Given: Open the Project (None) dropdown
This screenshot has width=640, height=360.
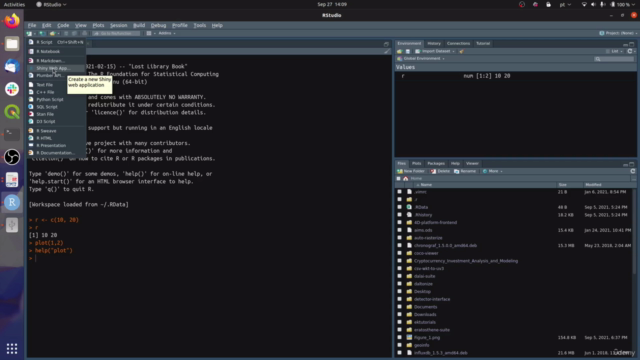Looking at the screenshot, I should (x=618, y=33).
